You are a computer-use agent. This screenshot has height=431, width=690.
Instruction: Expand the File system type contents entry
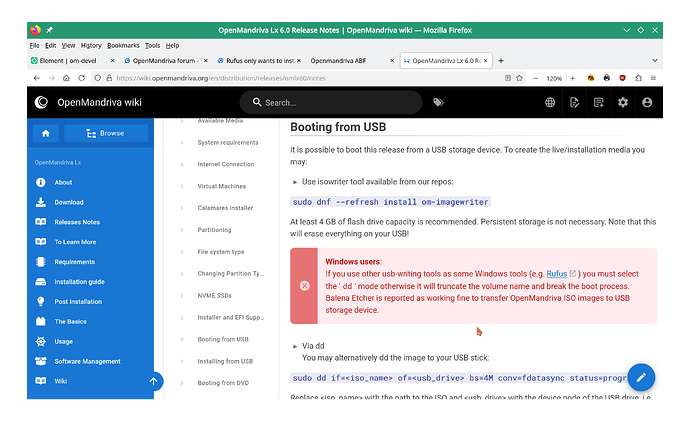pos(182,252)
